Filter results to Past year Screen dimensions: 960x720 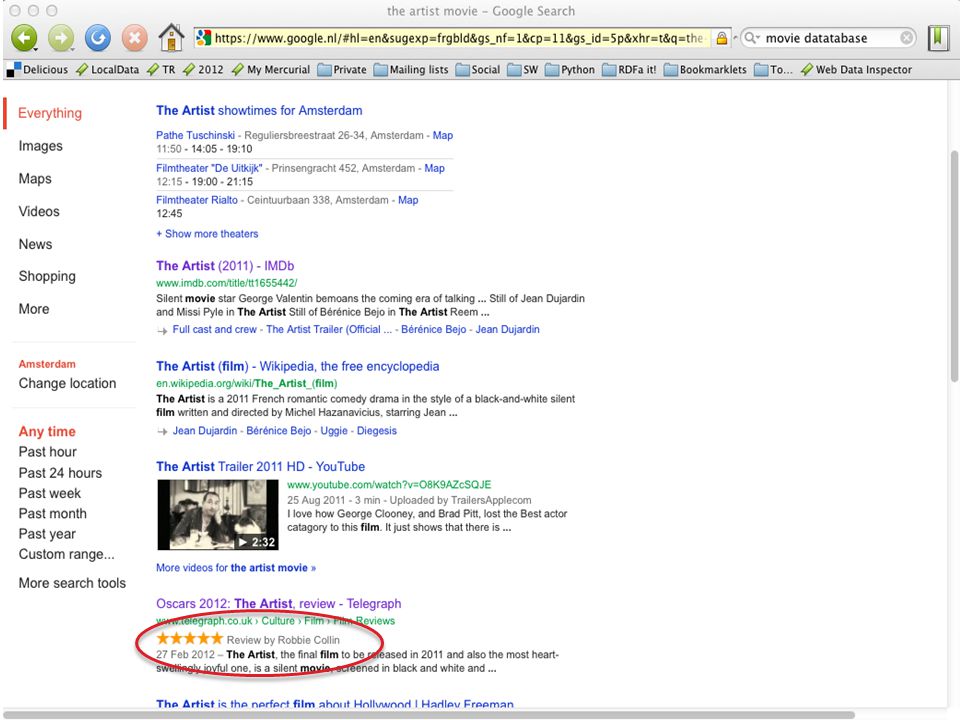click(x=47, y=534)
